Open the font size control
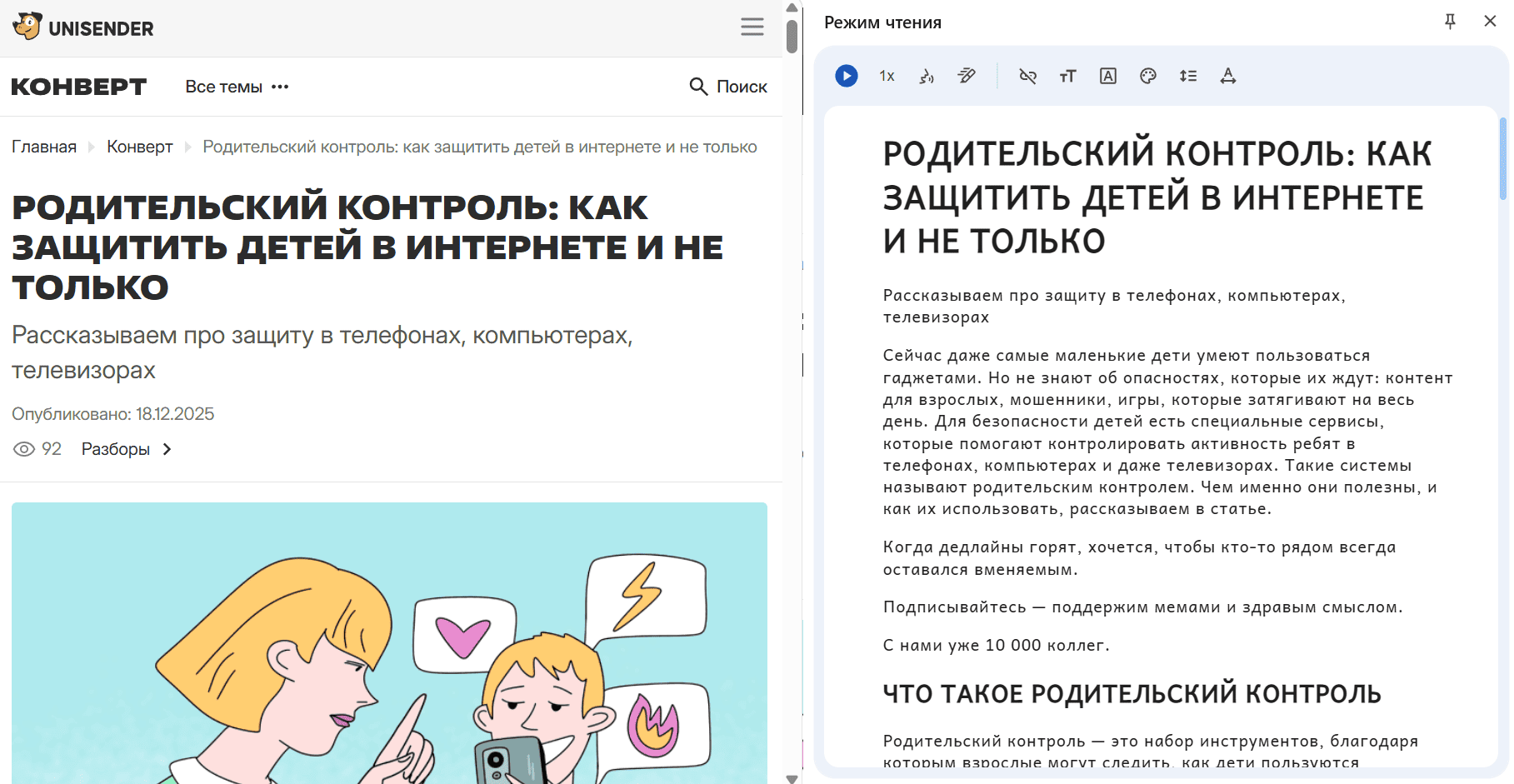The height and width of the screenshot is (784, 1514). (1067, 76)
